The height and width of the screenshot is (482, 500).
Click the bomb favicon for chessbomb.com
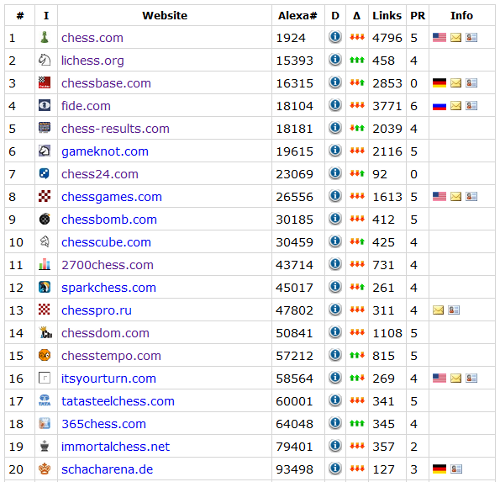pyautogui.click(x=45, y=219)
